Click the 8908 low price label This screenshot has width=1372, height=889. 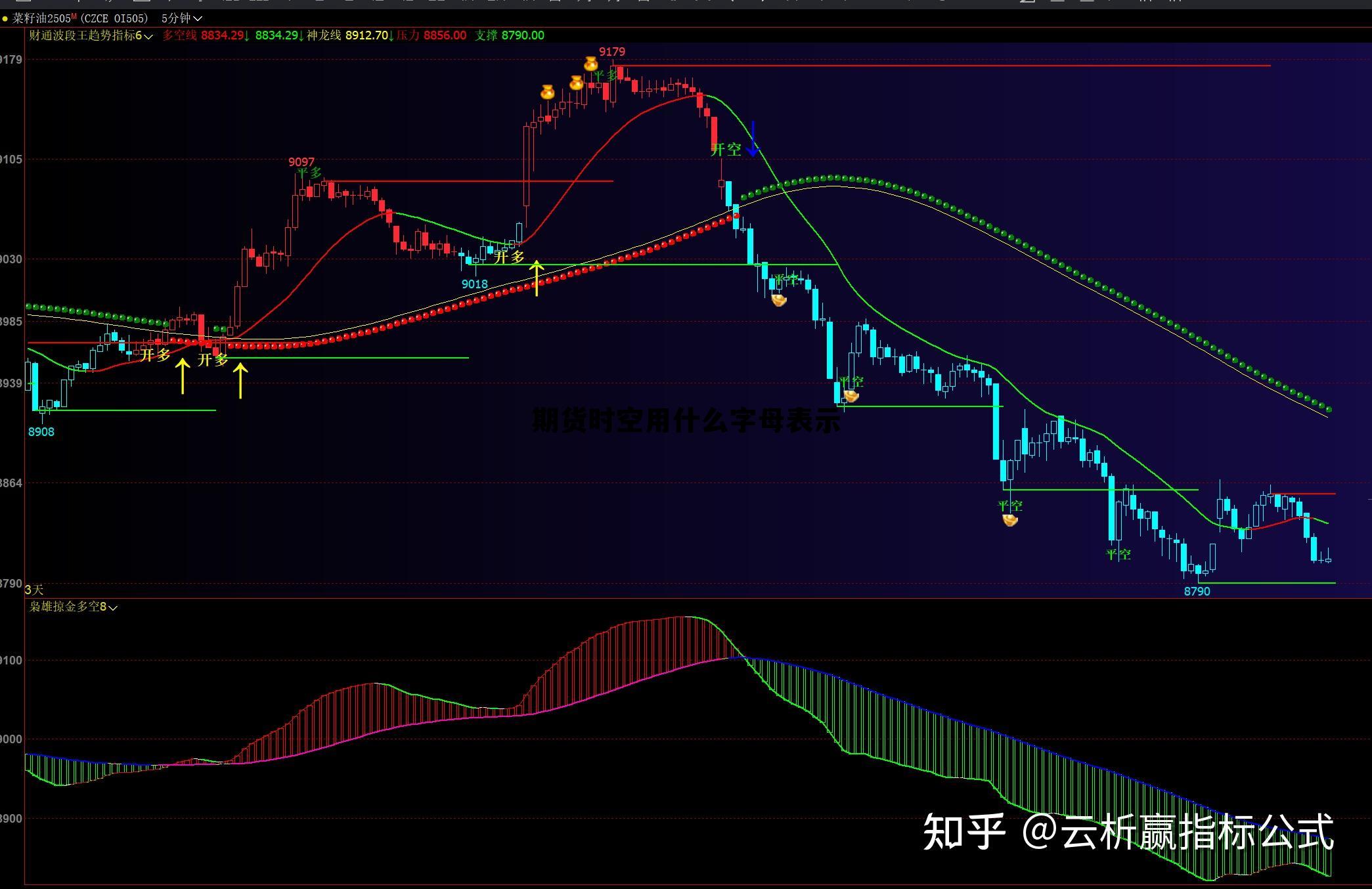(x=41, y=431)
